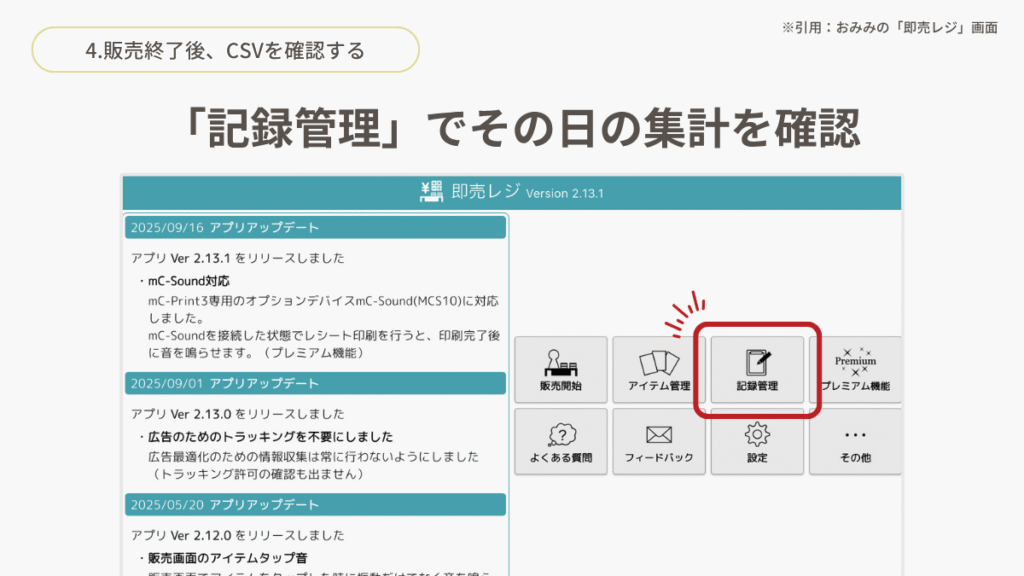Open 販売開始 to start selling
The image size is (1024, 576).
[x=560, y=369]
